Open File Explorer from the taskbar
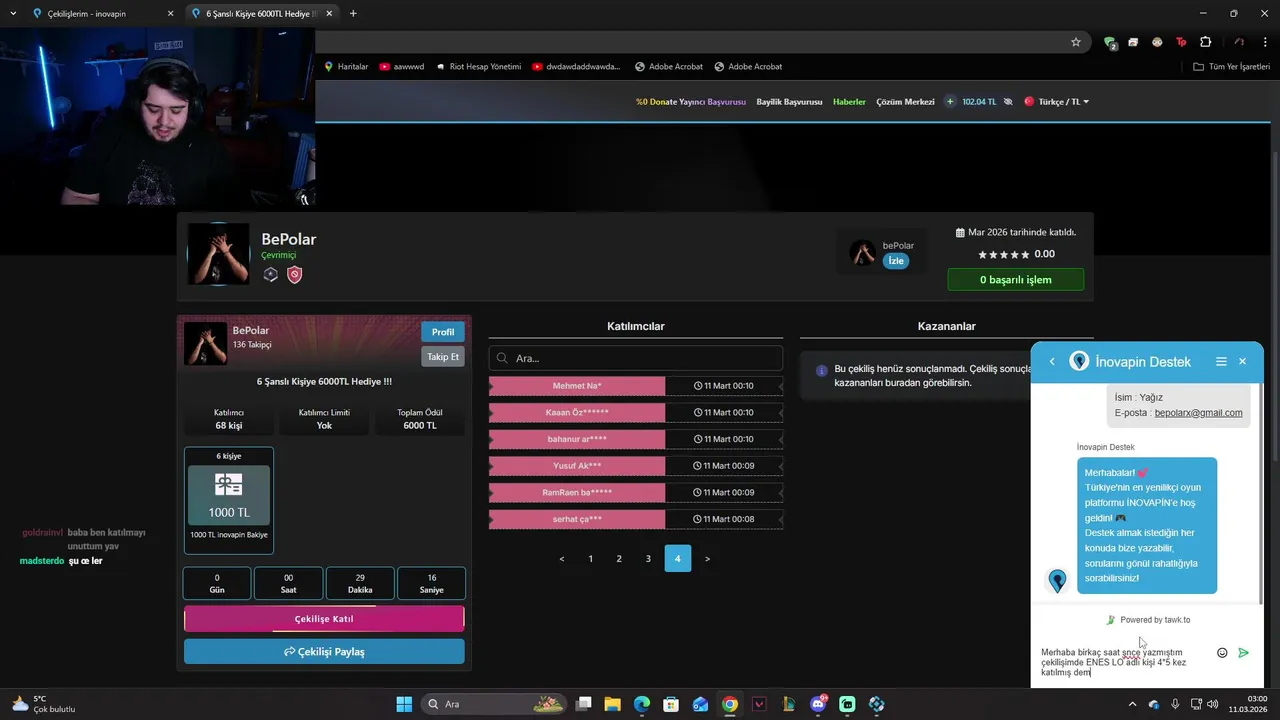 click(612, 704)
